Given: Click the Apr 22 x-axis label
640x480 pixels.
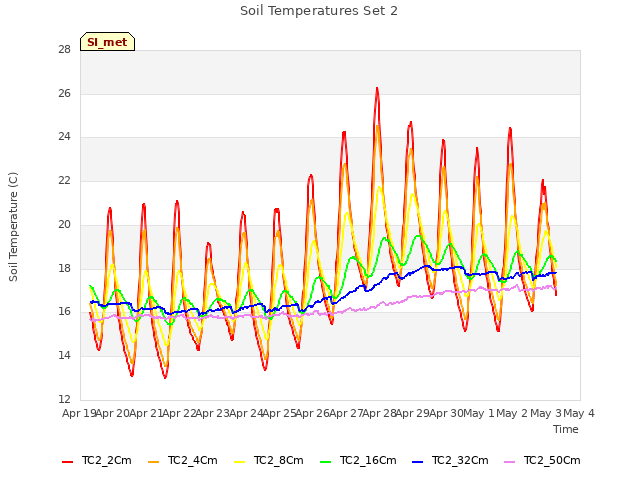Looking at the screenshot, I should coord(180,413).
